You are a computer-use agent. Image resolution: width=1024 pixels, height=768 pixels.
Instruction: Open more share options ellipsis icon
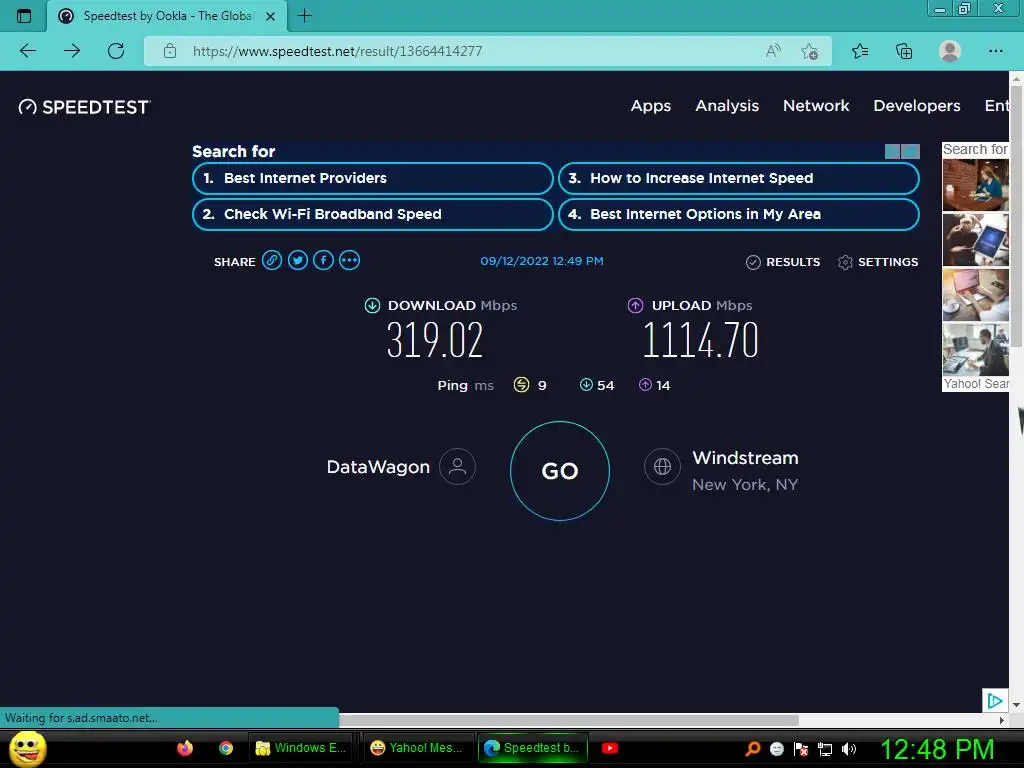(349, 261)
